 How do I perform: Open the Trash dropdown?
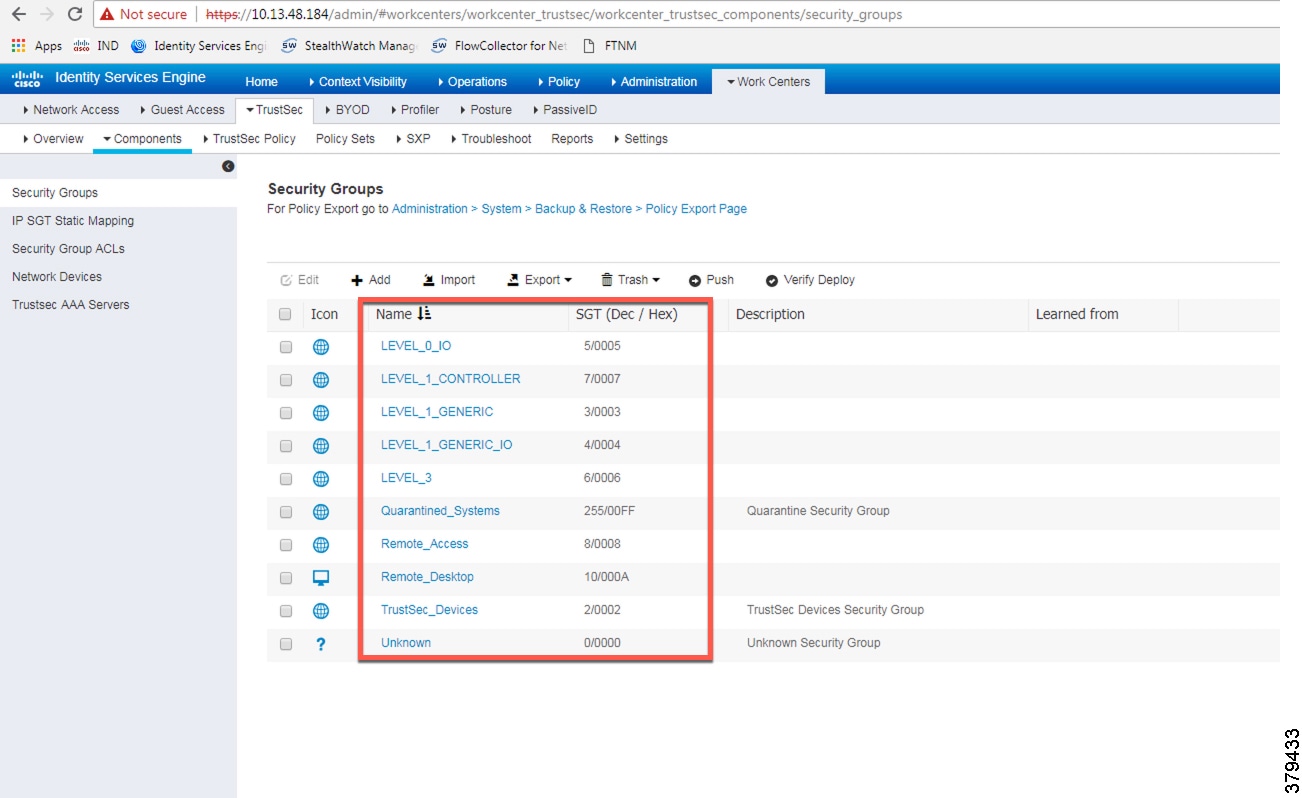631,280
